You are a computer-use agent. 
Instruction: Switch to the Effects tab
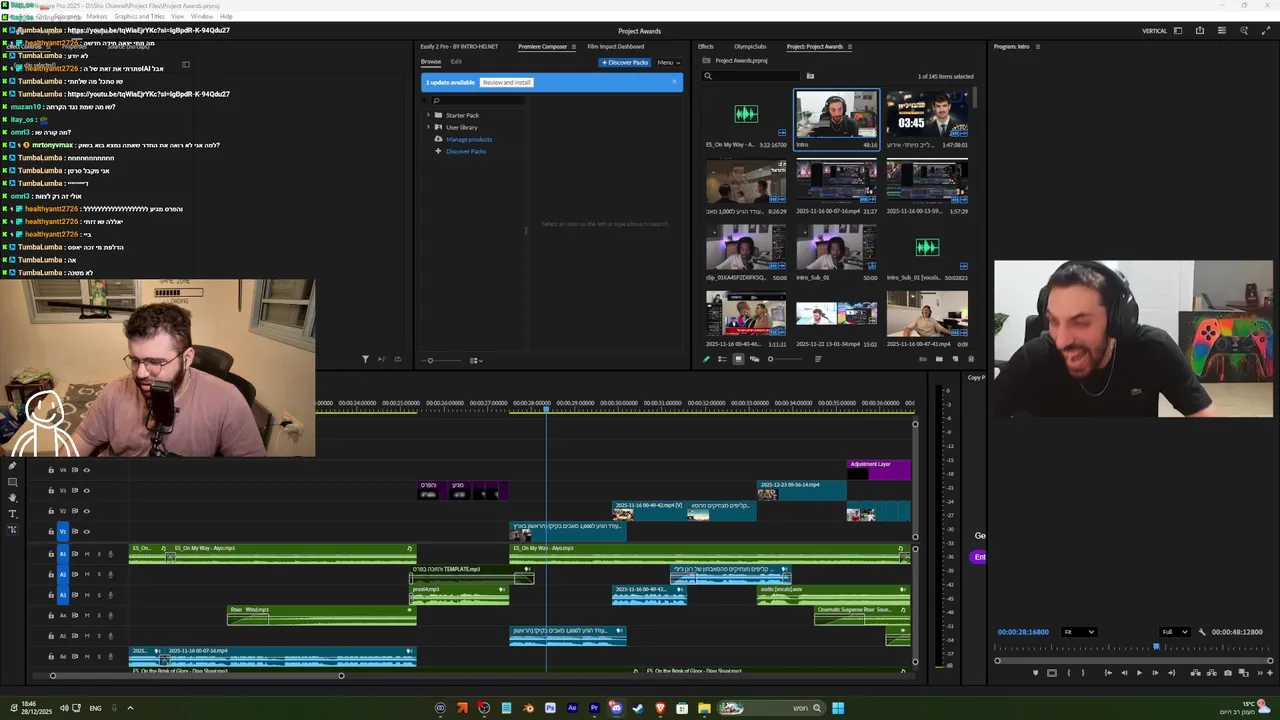pyautogui.click(x=706, y=46)
